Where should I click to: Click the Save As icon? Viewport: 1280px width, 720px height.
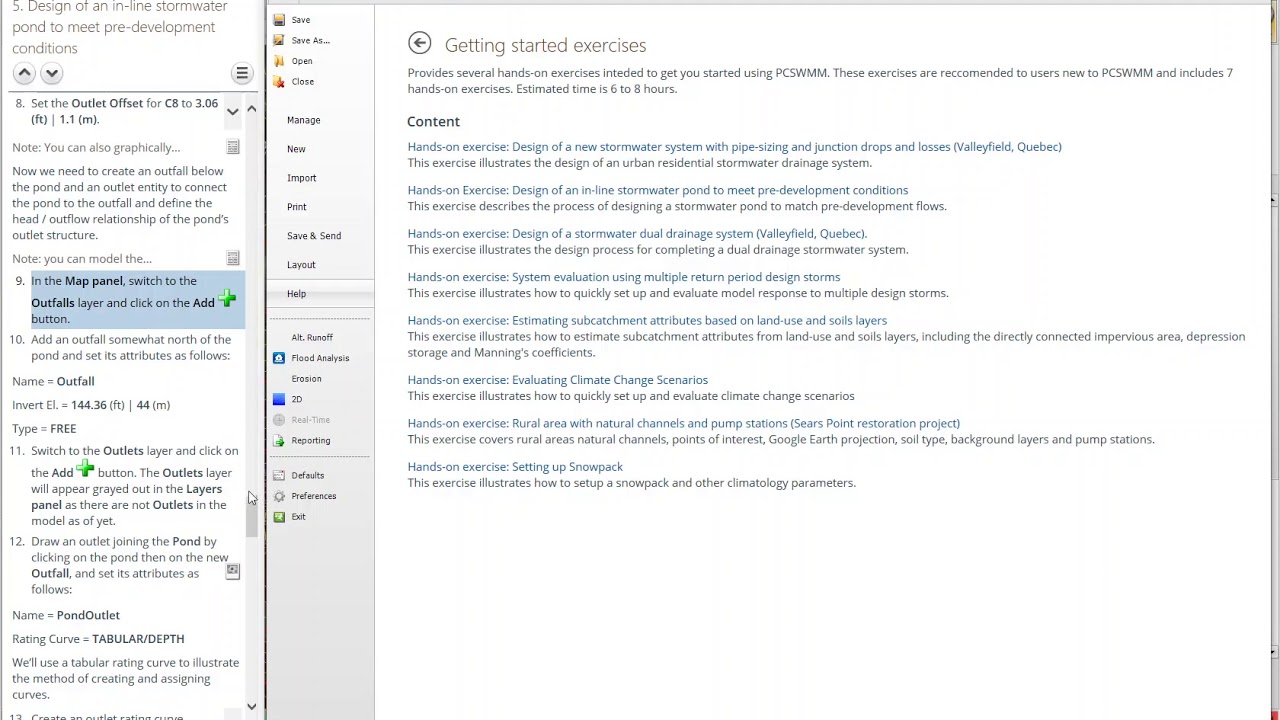(x=279, y=40)
